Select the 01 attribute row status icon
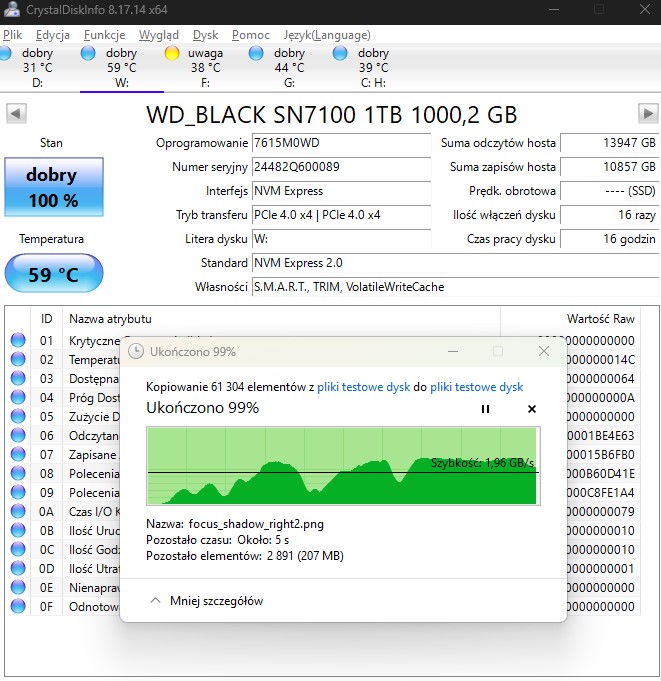The height and width of the screenshot is (681, 661). [18, 341]
